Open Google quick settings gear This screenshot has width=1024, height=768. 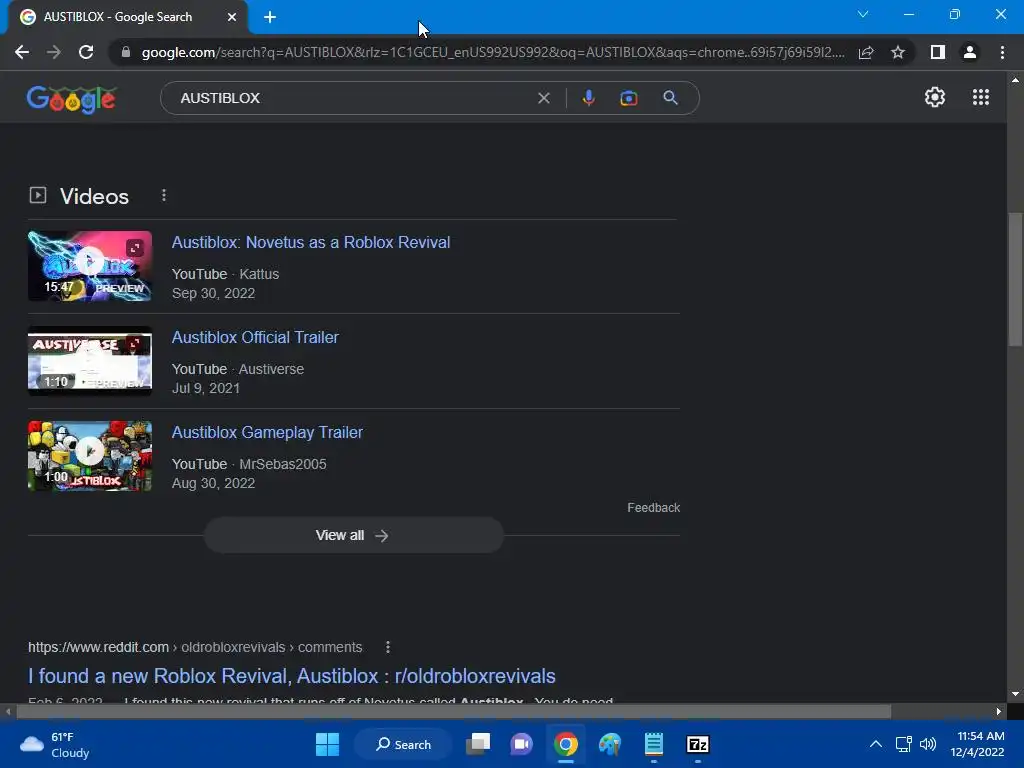(x=935, y=97)
